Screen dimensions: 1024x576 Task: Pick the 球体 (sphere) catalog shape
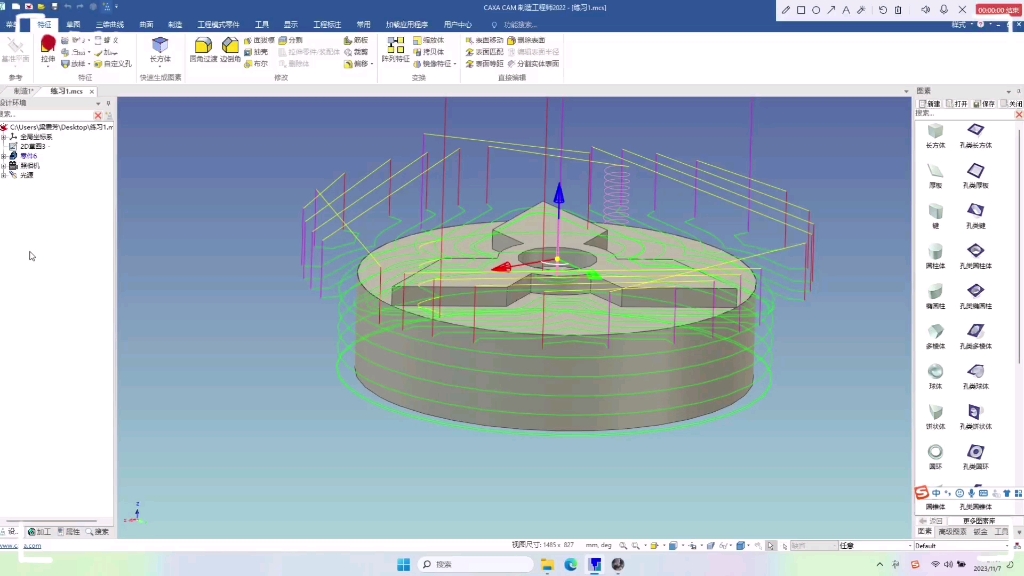(935, 377)
